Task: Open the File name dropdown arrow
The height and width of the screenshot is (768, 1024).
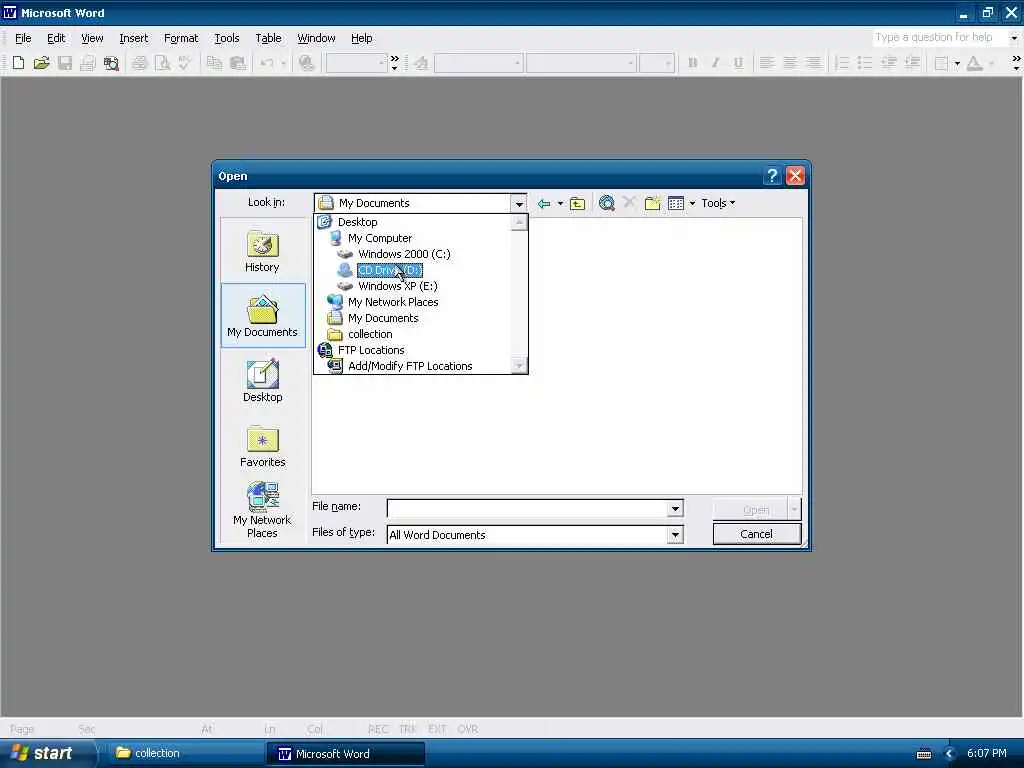Action: click(x=675, y=508)
